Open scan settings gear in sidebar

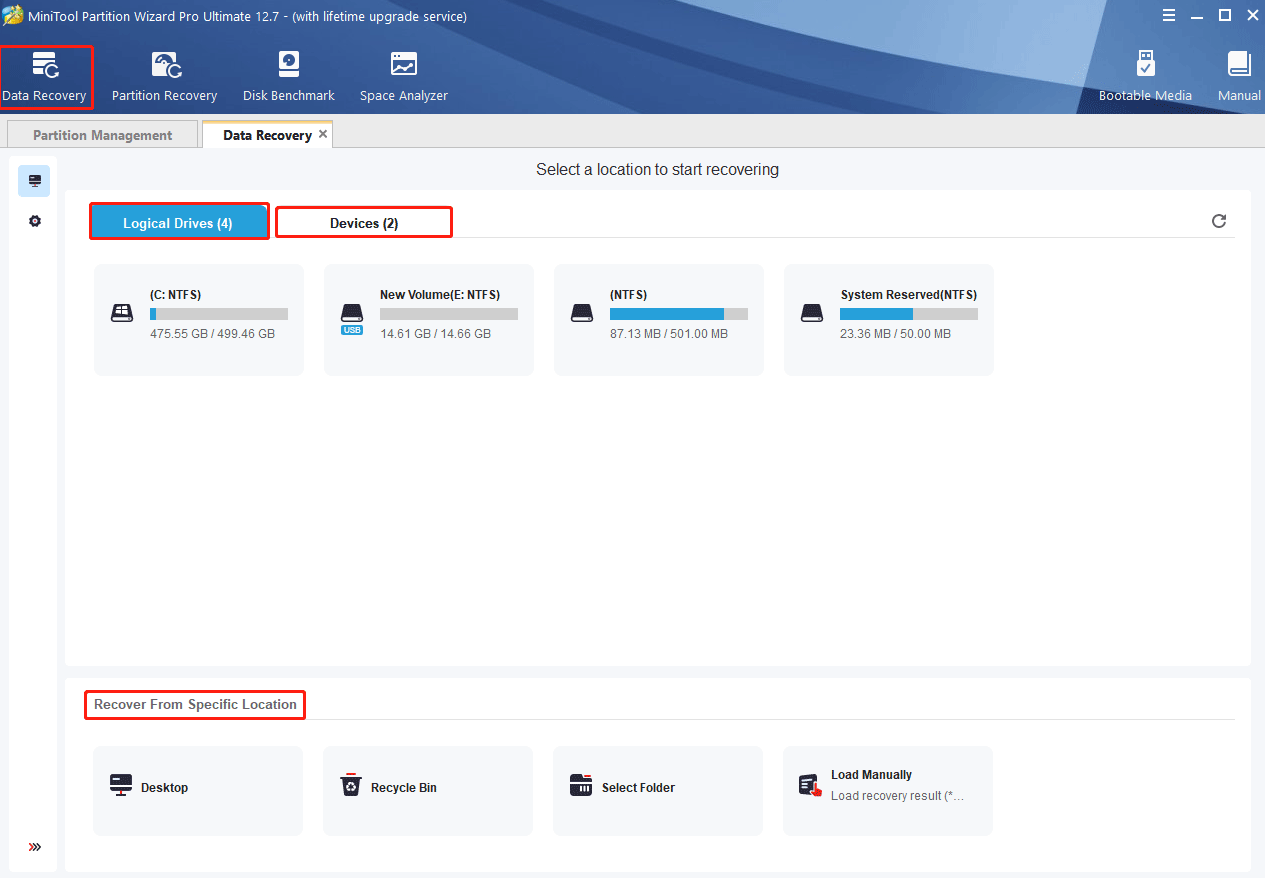click(x=35, y=221)
